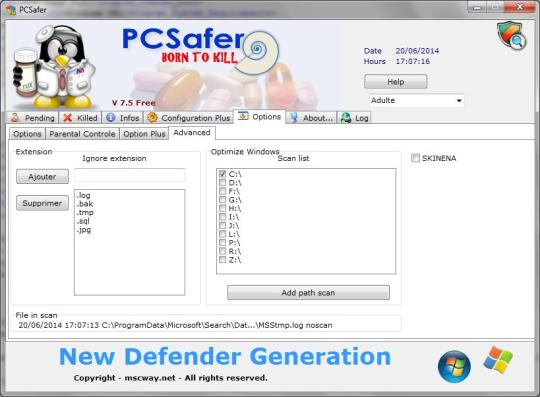540x397 pixels.
Task: Switch to the Pending tab
Action: (33, 118)
